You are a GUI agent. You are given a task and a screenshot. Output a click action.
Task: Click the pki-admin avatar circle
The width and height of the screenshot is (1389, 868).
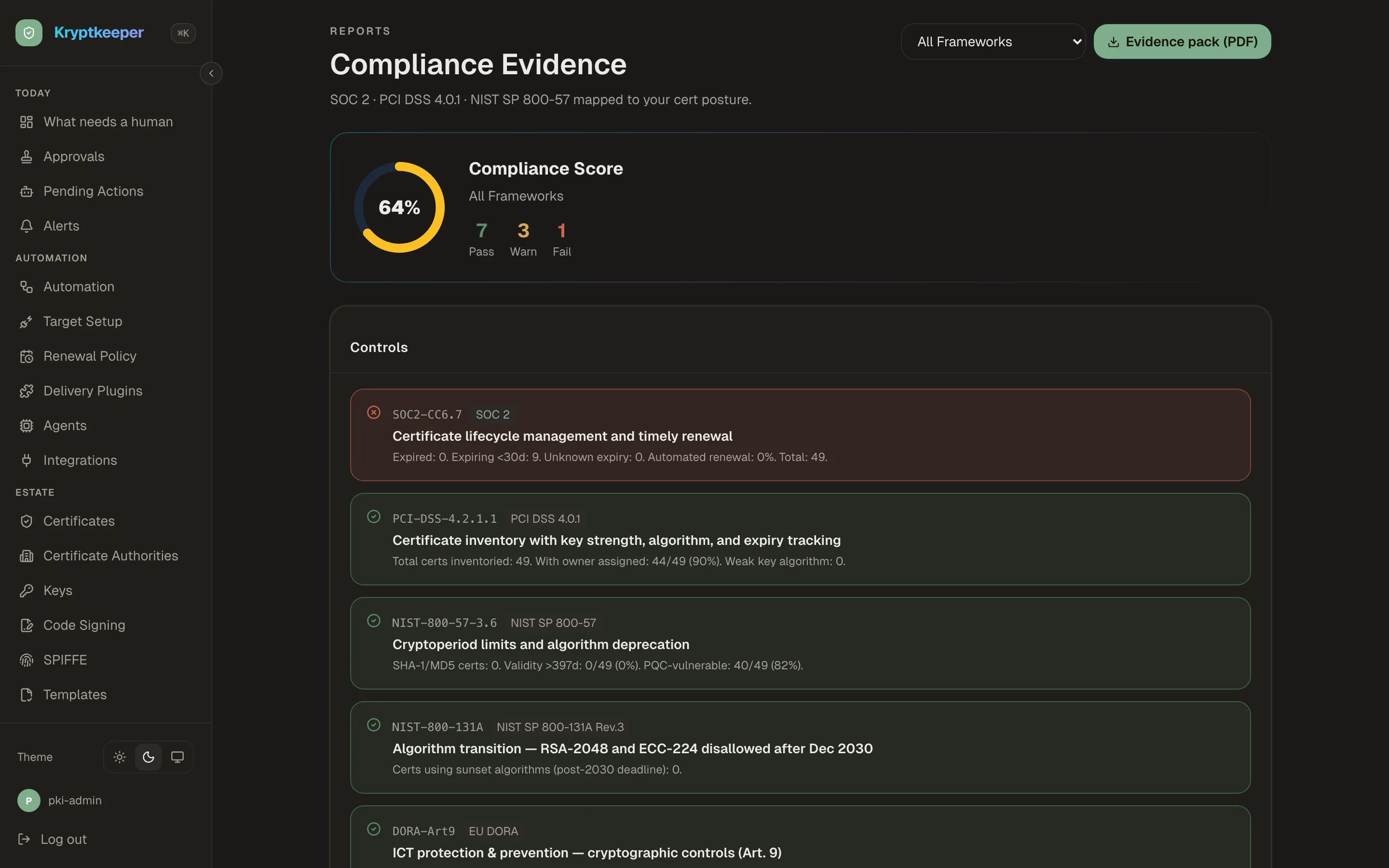29,800
